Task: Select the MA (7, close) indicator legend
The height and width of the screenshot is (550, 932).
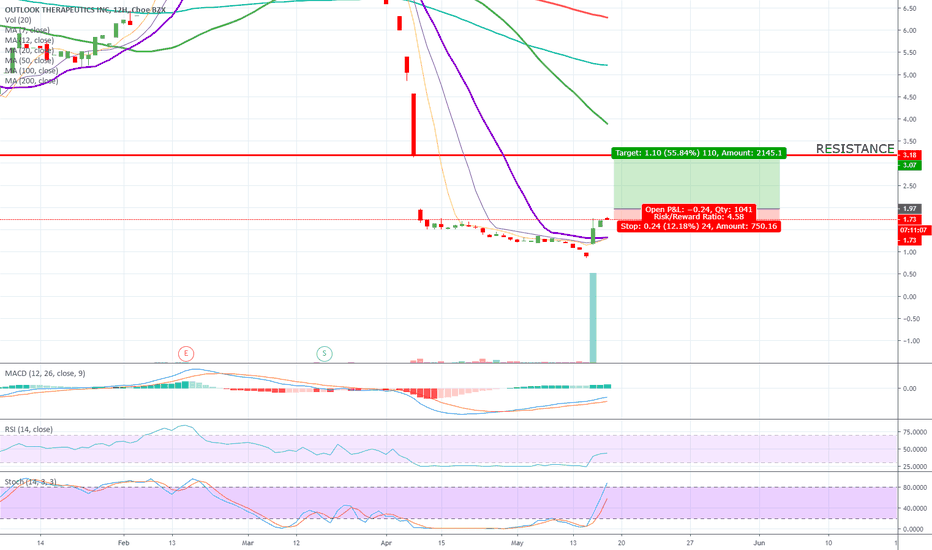Action: click(27, 30)
